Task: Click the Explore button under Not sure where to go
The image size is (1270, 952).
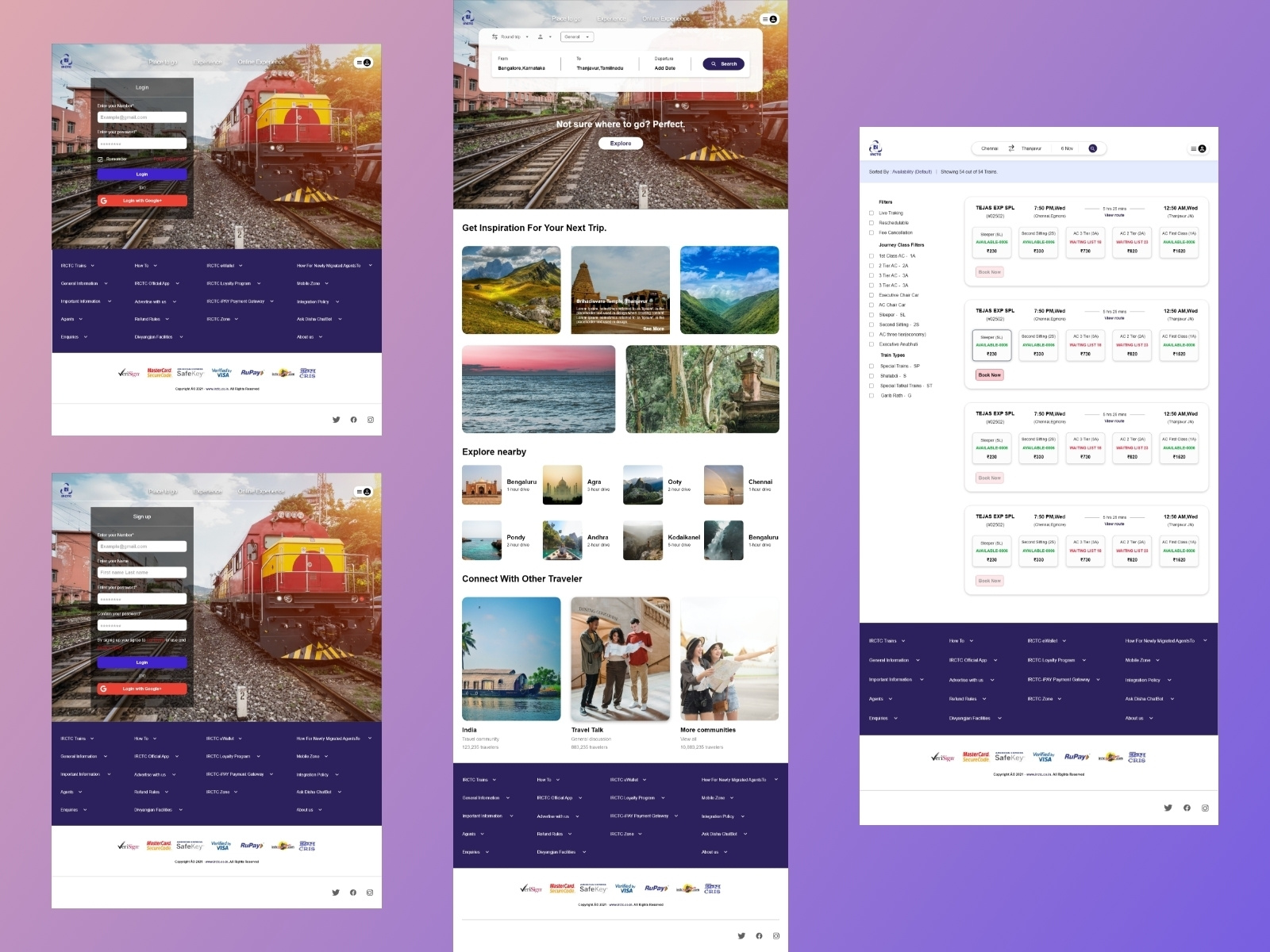Action: point(621,143)
